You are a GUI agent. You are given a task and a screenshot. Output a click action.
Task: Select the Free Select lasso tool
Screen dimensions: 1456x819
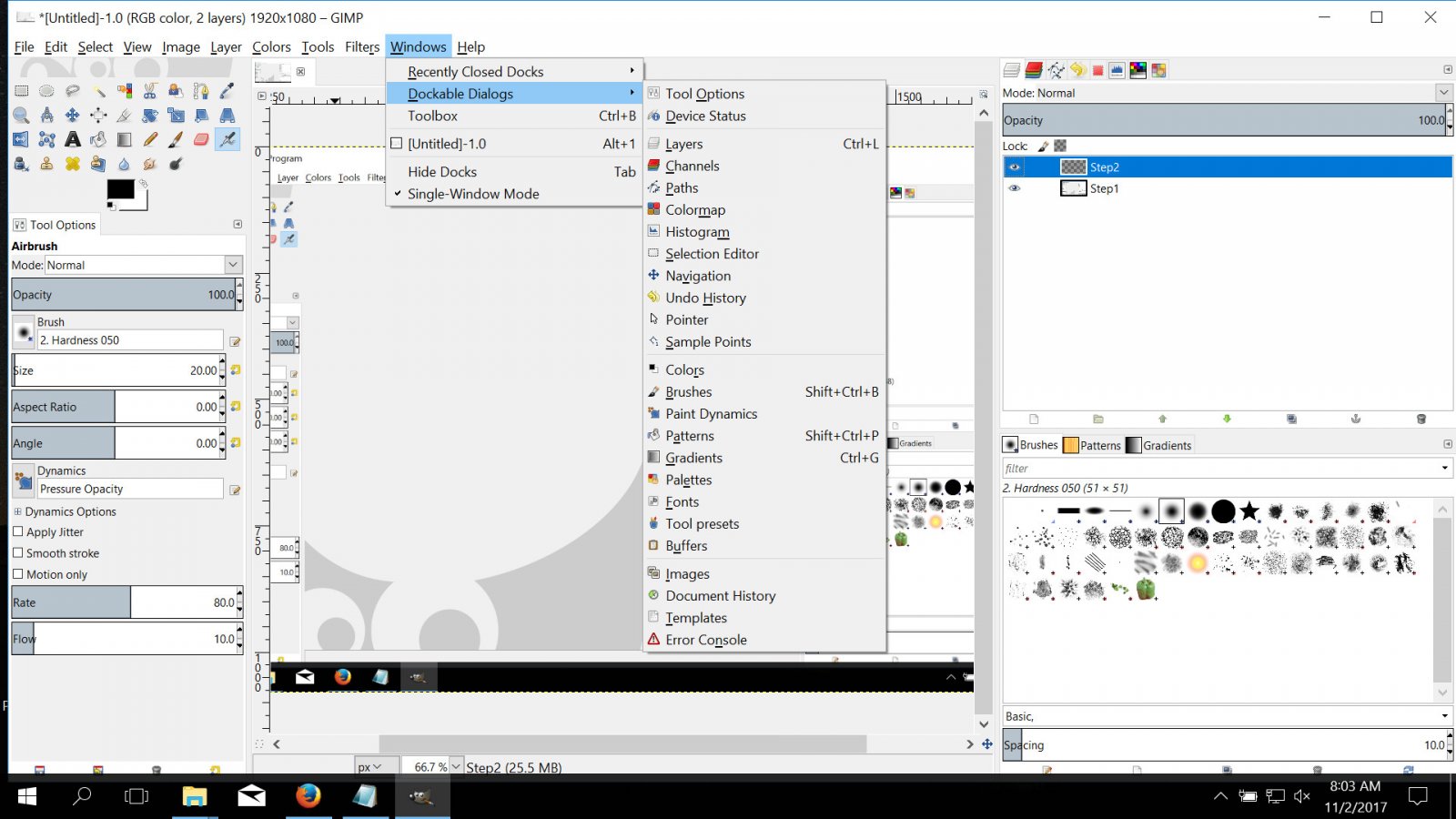point(73,90)
